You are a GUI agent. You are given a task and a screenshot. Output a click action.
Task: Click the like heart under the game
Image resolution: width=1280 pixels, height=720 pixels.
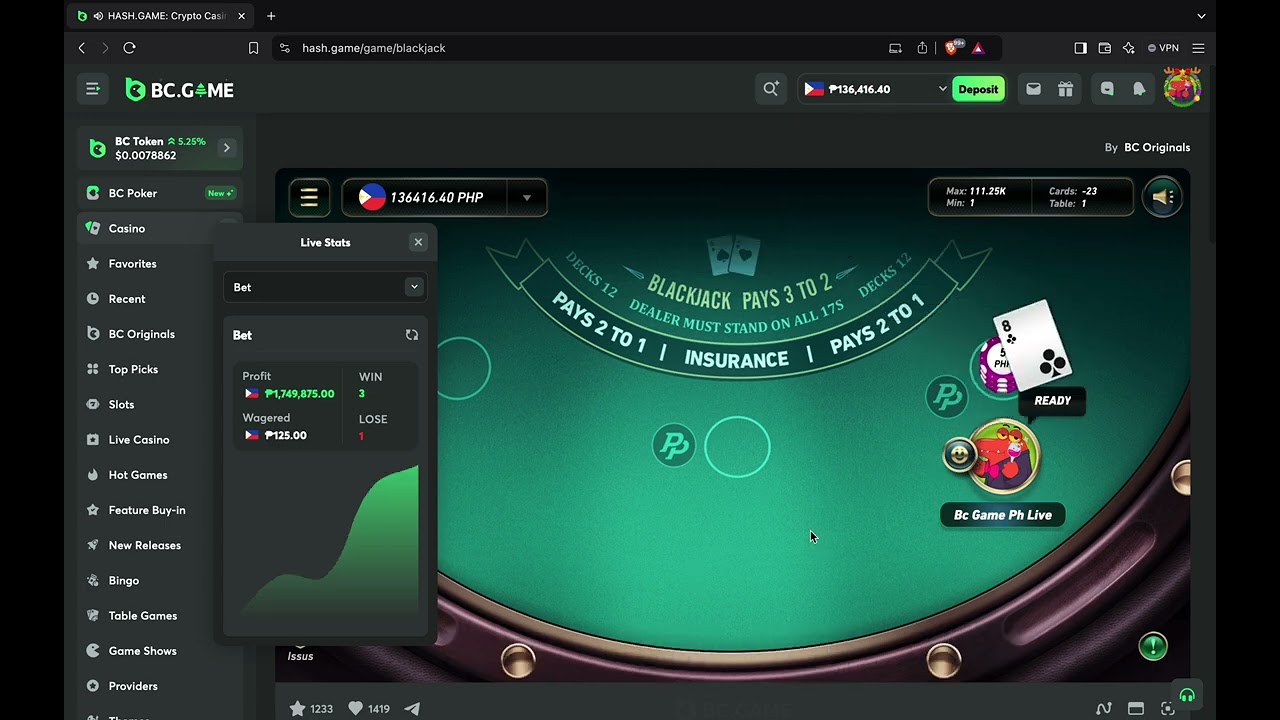[x=355, y=708]
